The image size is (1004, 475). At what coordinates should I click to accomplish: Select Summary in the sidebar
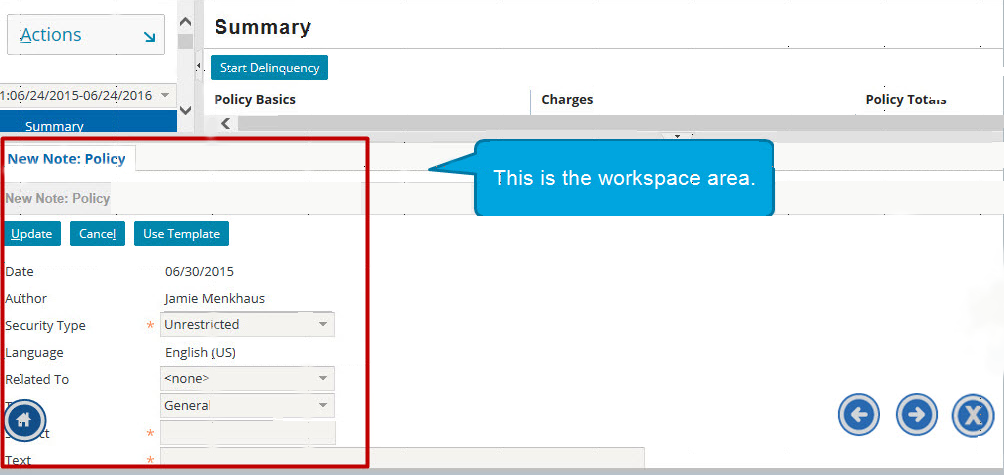55,126
